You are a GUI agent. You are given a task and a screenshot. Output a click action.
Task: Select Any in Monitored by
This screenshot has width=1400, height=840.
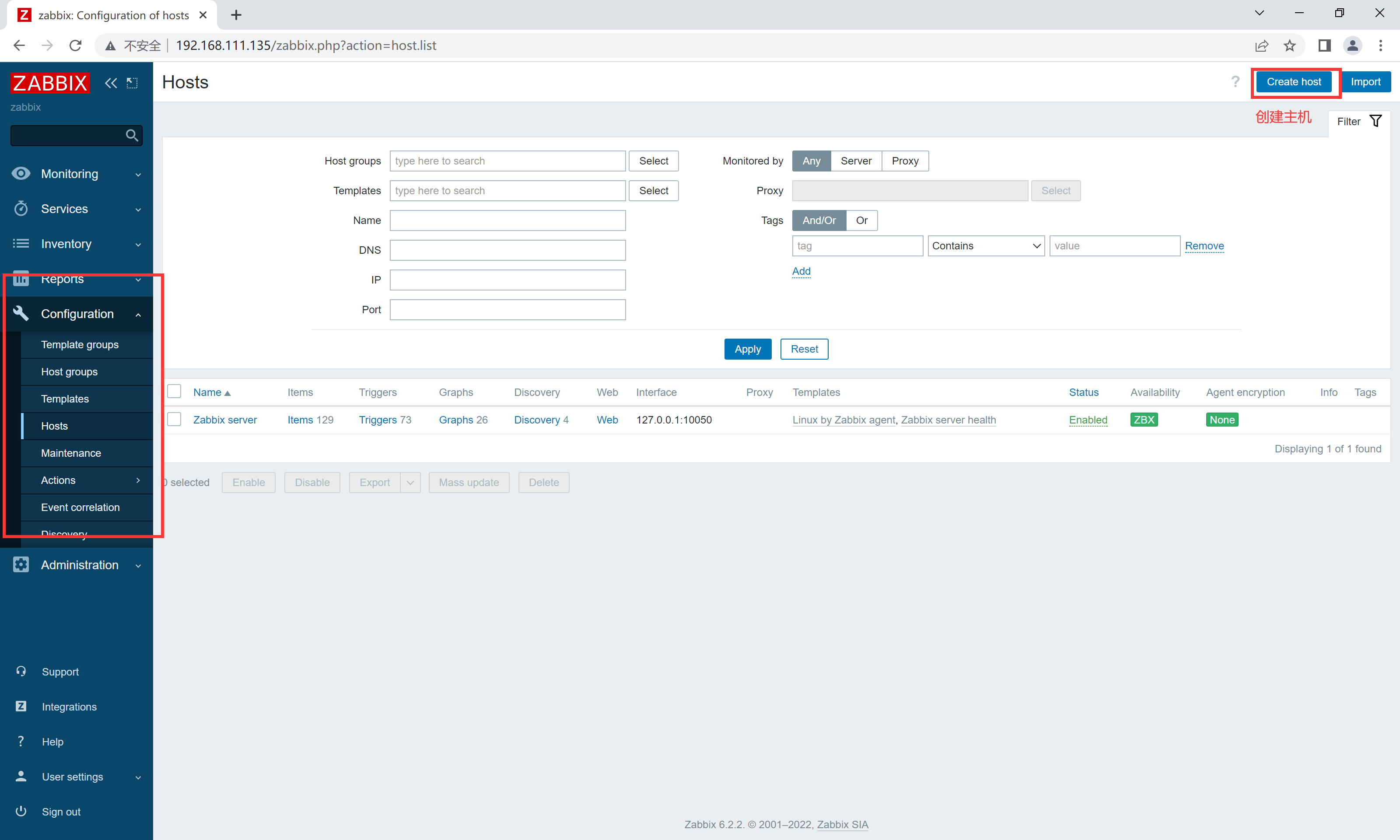pos(812,161)
